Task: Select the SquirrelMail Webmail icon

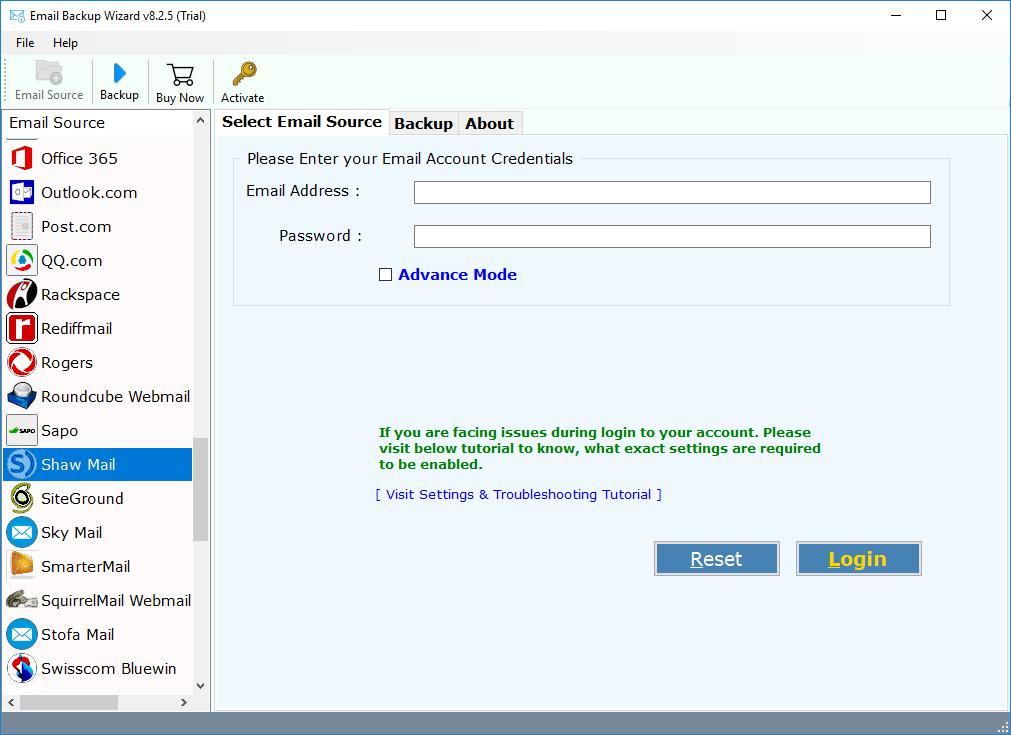Action: (x=22, y=600)
